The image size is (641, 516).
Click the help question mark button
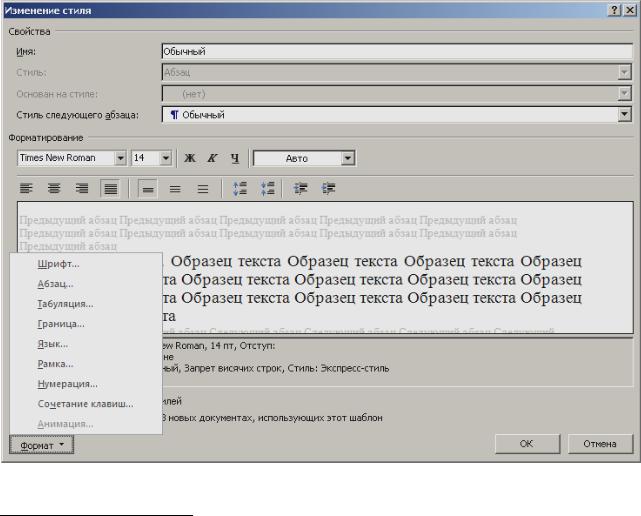(614, 10)
